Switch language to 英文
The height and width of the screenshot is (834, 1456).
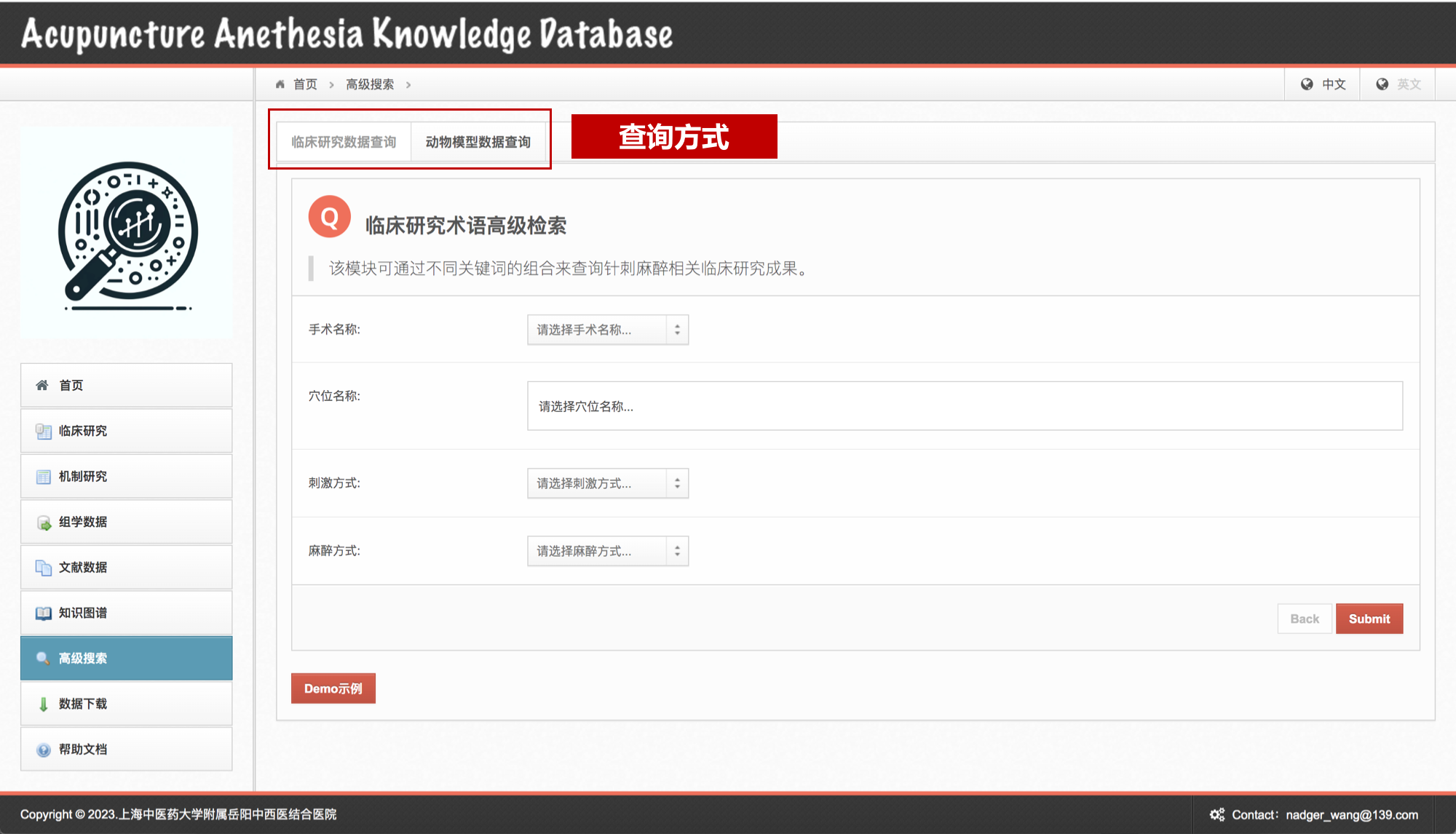coord(1398,84)
